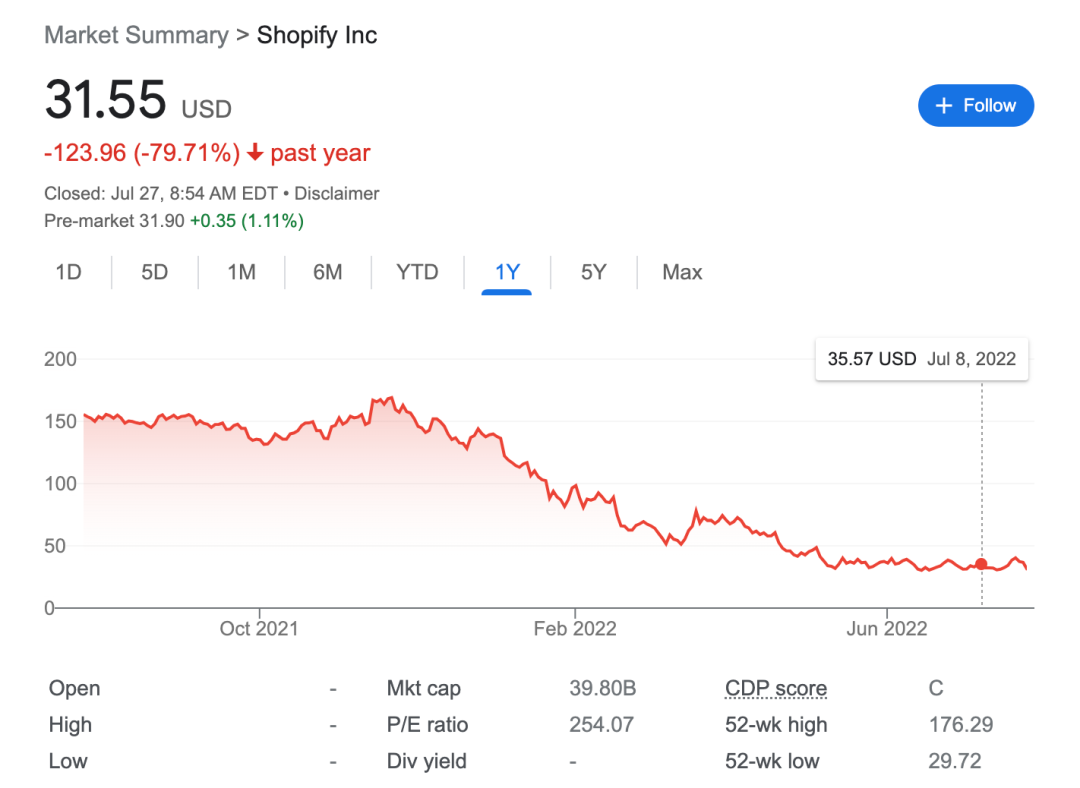Click the red data point on the chart

click(982, 564)
